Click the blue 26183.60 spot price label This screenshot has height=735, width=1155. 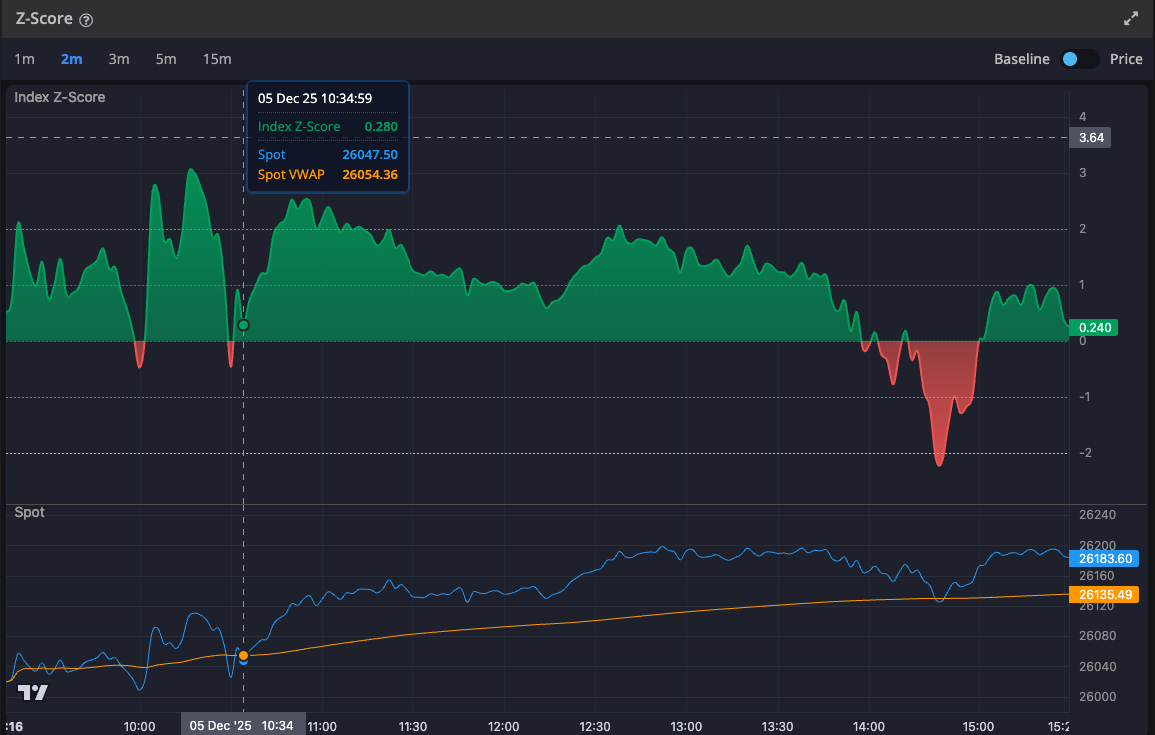1103,558
